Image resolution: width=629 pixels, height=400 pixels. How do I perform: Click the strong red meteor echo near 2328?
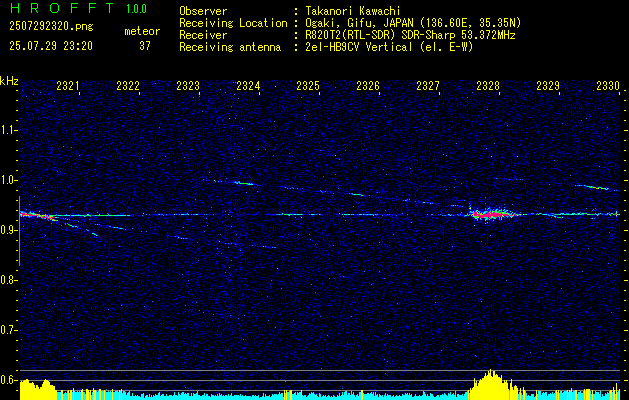pyautogui.click(x=492, y=215)
